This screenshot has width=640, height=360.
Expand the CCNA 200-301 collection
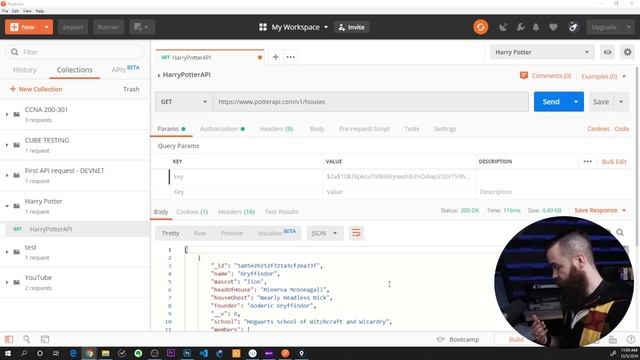7,114
